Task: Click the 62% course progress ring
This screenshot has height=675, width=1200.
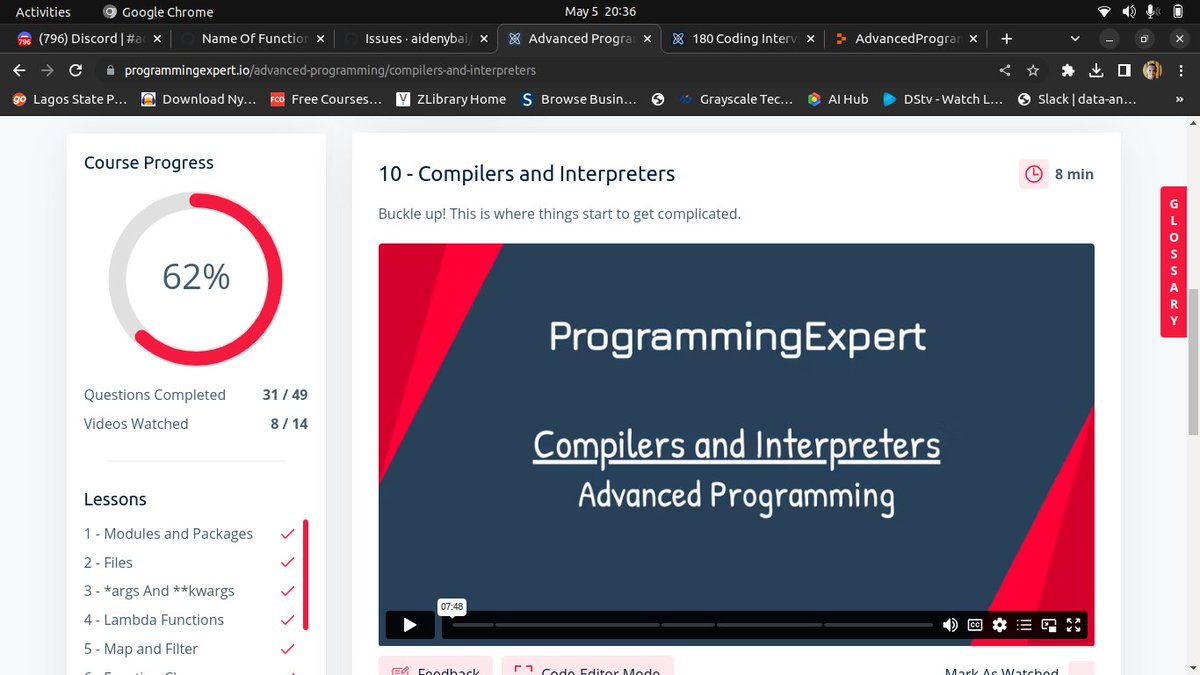Action: point(196,278)
